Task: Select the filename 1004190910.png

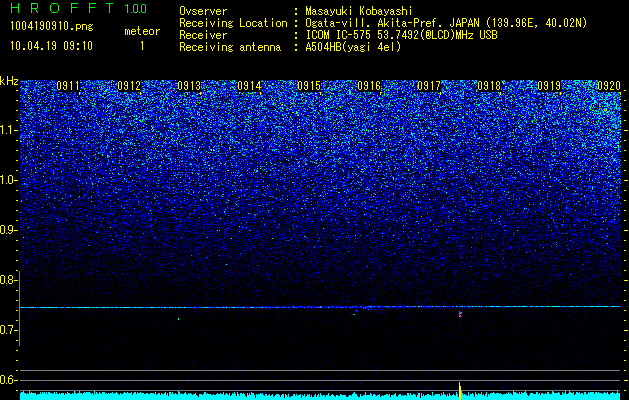Action: pyautogui.click(x=52, y=26)
